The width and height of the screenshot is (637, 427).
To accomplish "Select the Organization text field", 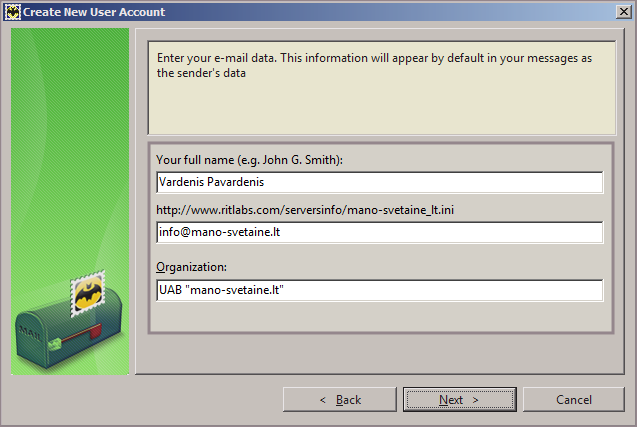I will [379, 290].
